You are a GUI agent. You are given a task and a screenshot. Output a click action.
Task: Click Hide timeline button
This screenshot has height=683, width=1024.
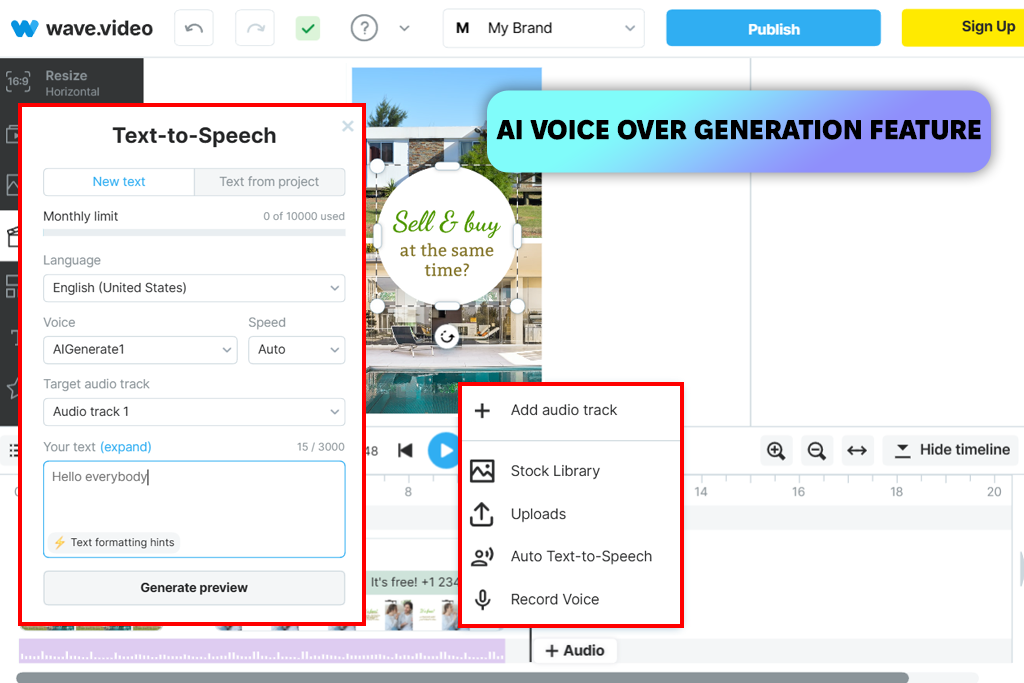point(951,451)
